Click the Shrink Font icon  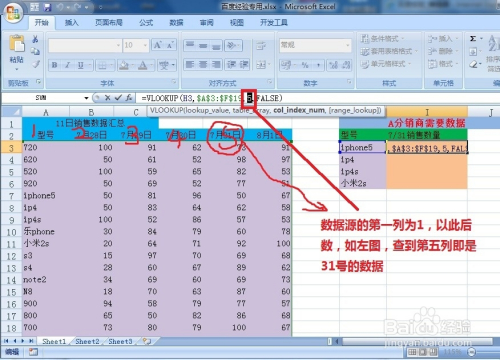coord(170,45)
